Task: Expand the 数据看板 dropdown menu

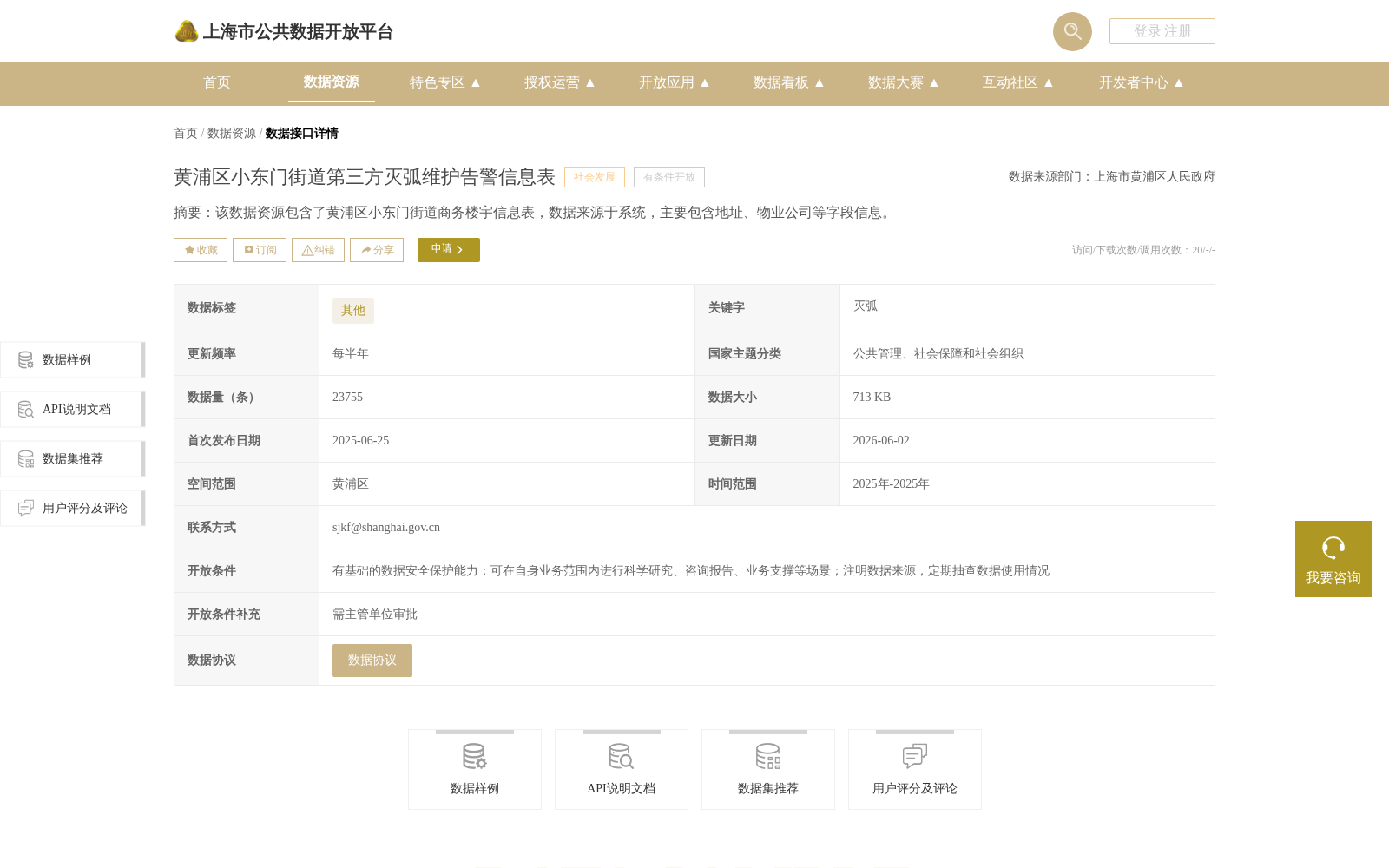Action: 789,82
